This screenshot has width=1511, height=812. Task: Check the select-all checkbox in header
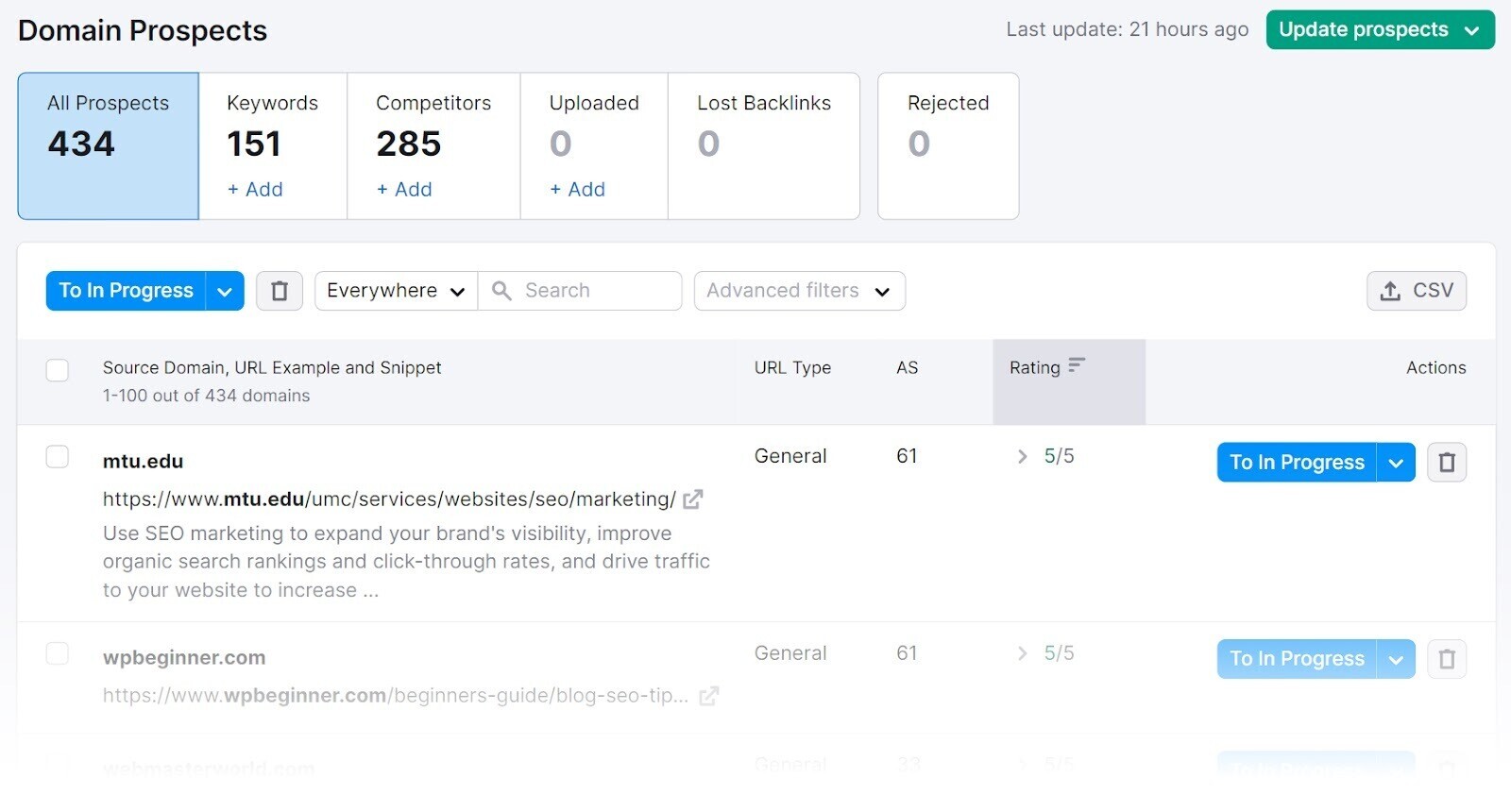tap(58, 370)
